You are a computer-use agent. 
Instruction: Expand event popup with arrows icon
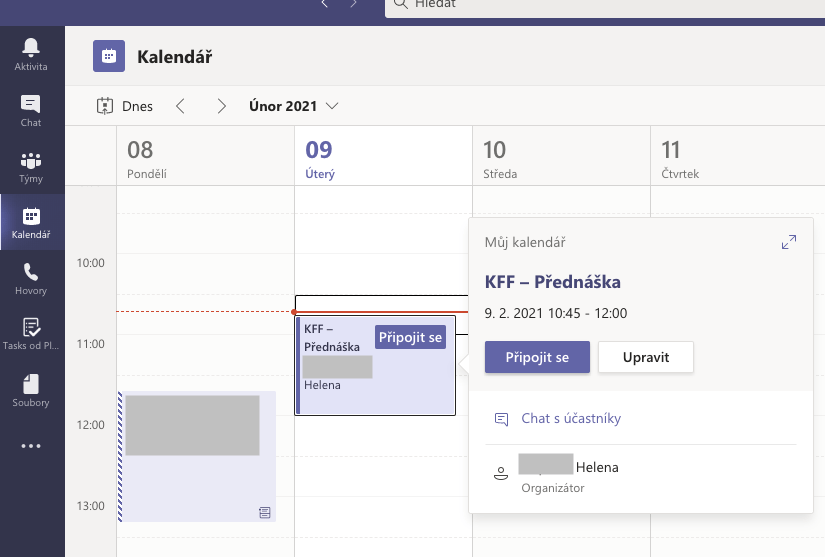click(789, 242)
